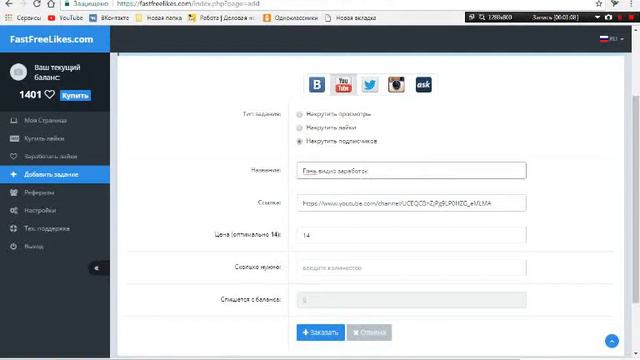Select the Instagram service icon

click(x=396, y=84)
